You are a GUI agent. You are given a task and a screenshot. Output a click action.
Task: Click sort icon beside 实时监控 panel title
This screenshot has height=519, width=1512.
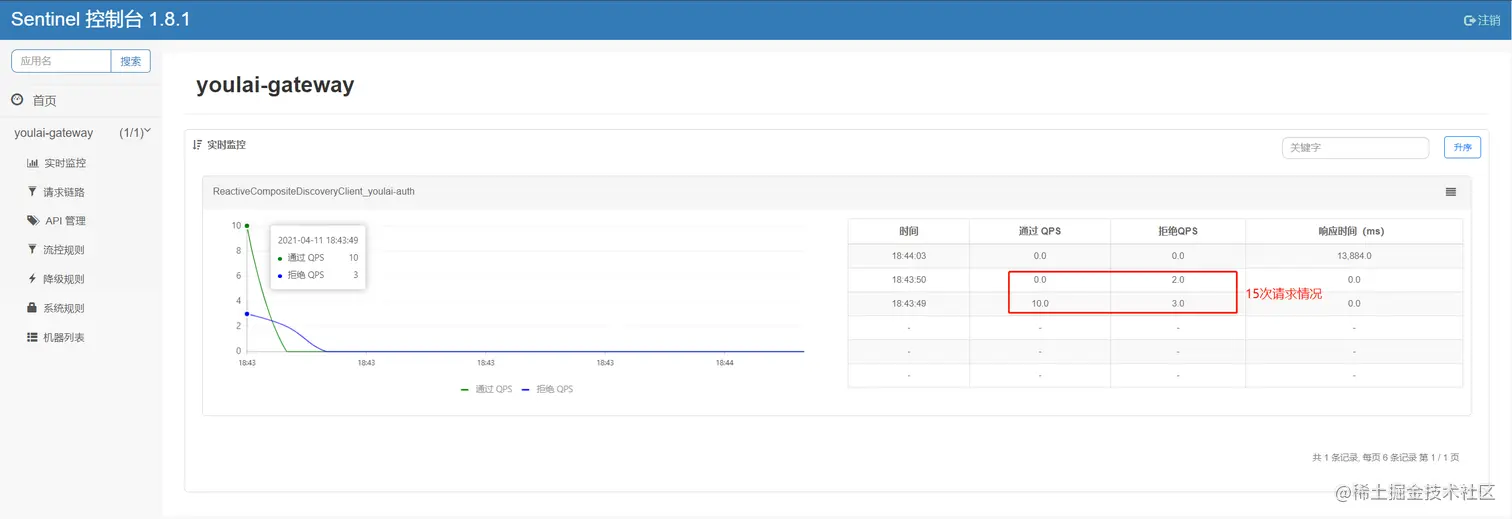coord(197,145)
